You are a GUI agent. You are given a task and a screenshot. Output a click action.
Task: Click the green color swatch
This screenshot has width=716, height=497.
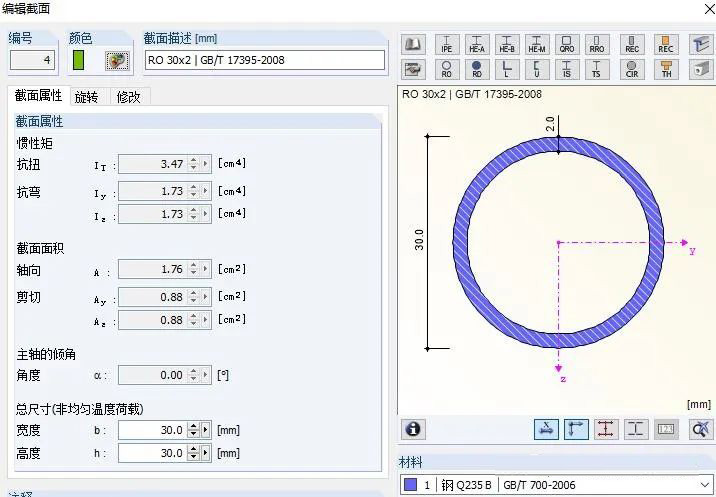pos(78,60)
